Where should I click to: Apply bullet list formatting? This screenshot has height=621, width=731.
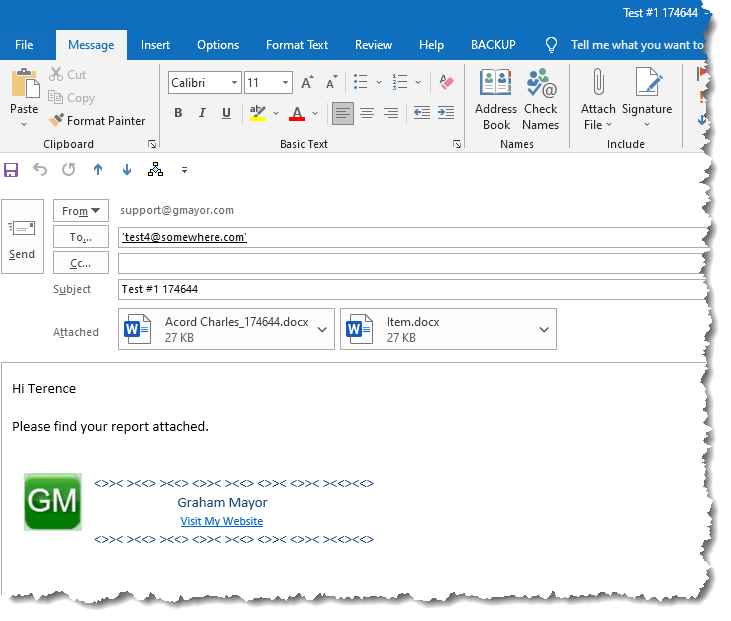360,82
